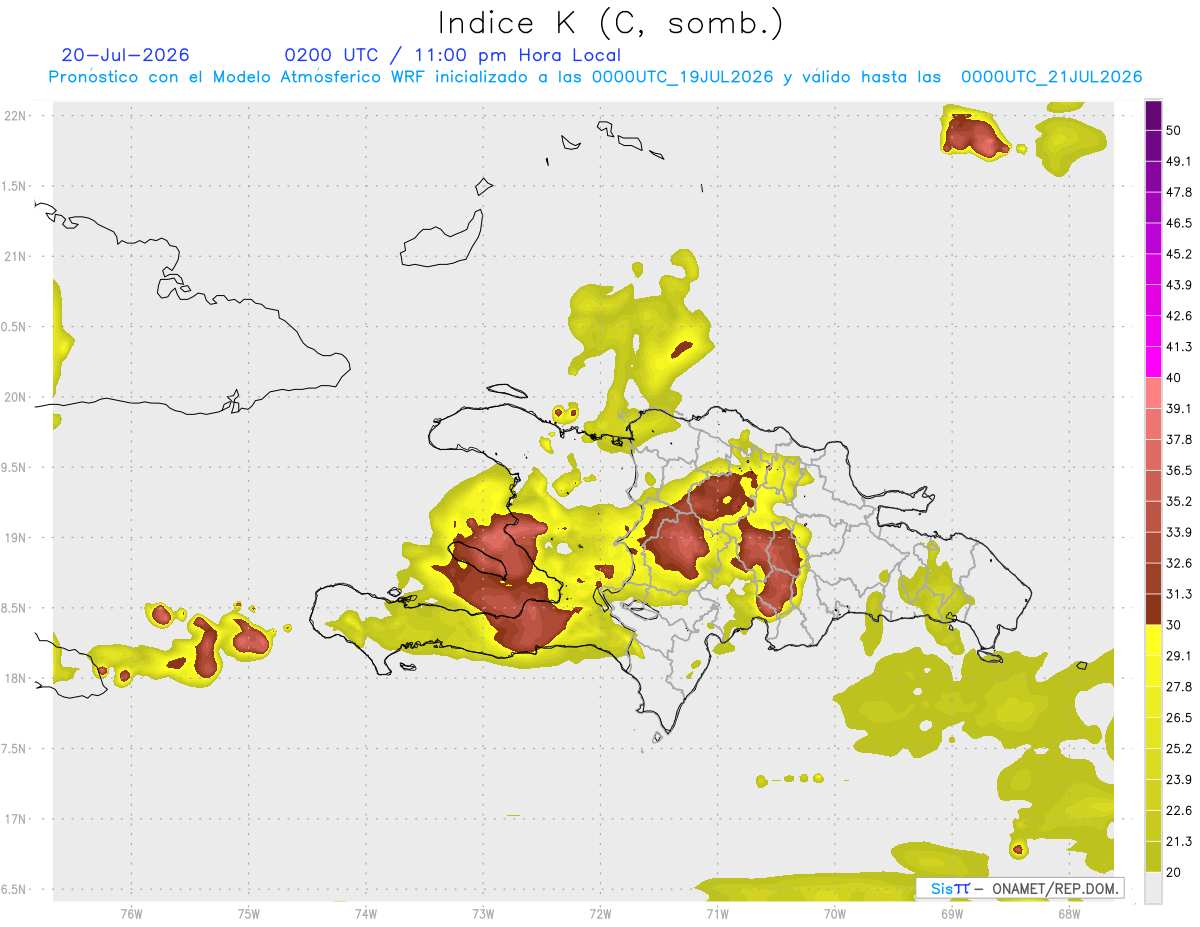Click the colorbar label "36.5"
Image resolution: width=1200 pixels, height=927 pixels.
[x=1179, y=470]
